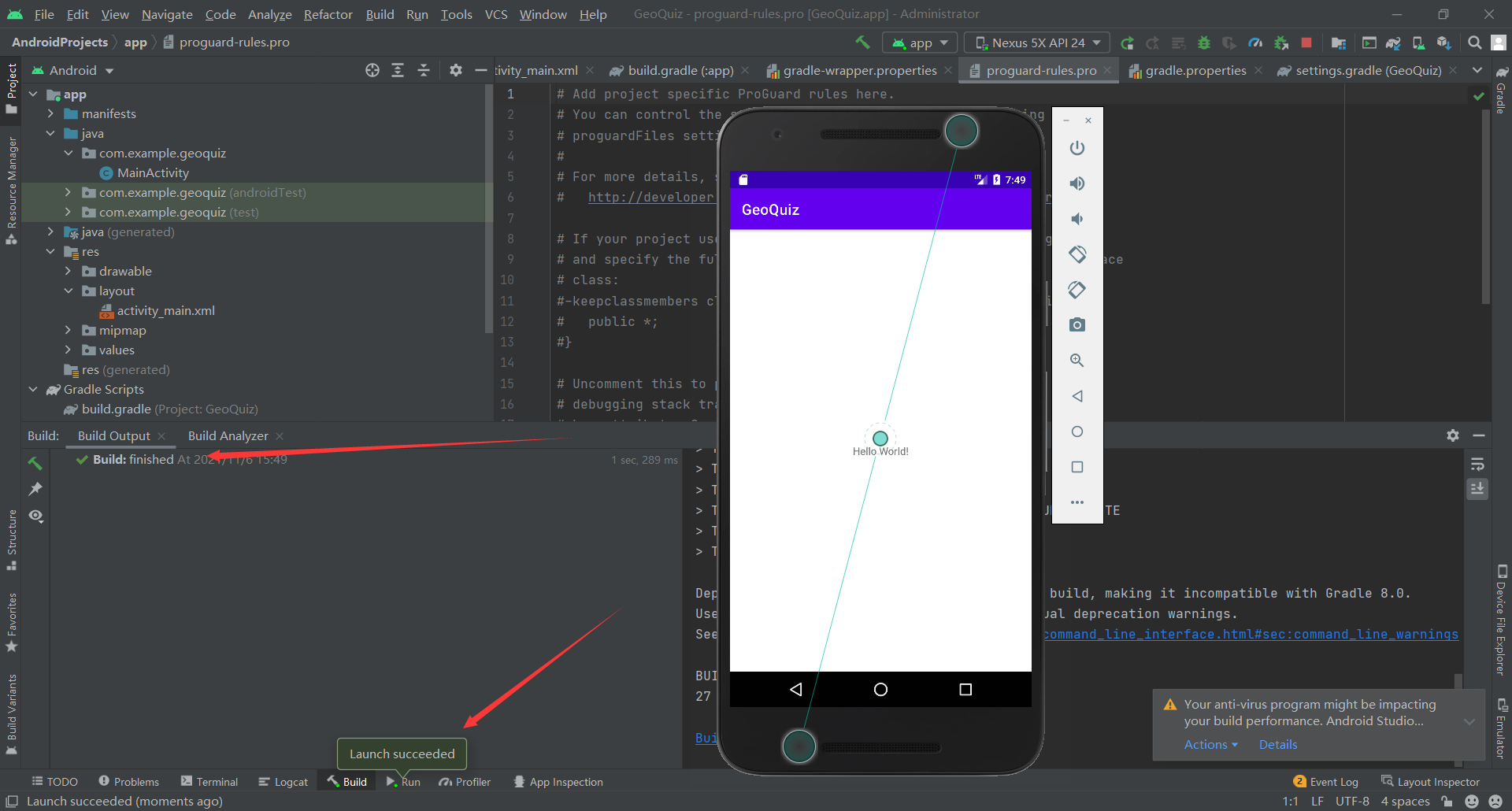Switch to build.gradle (:app) tab
Screen dimensions: 1512x811
click(680, 70)
